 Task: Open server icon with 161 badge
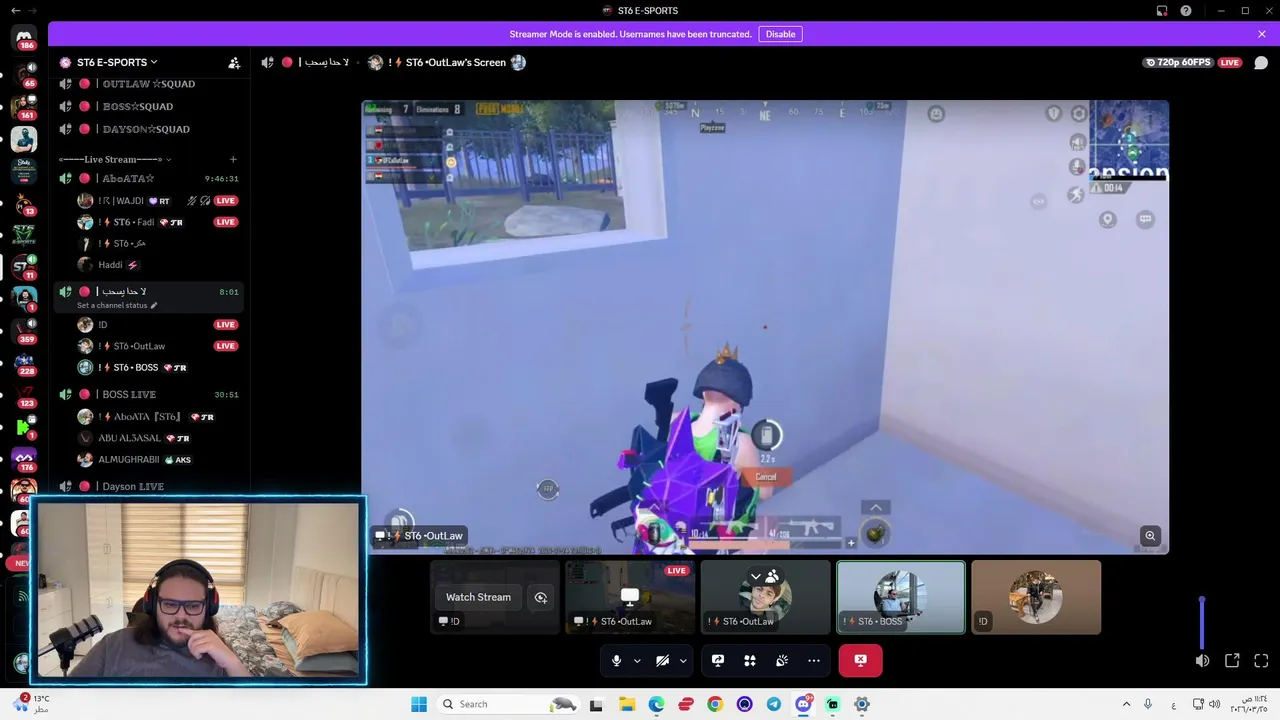(x=24, y=107)
